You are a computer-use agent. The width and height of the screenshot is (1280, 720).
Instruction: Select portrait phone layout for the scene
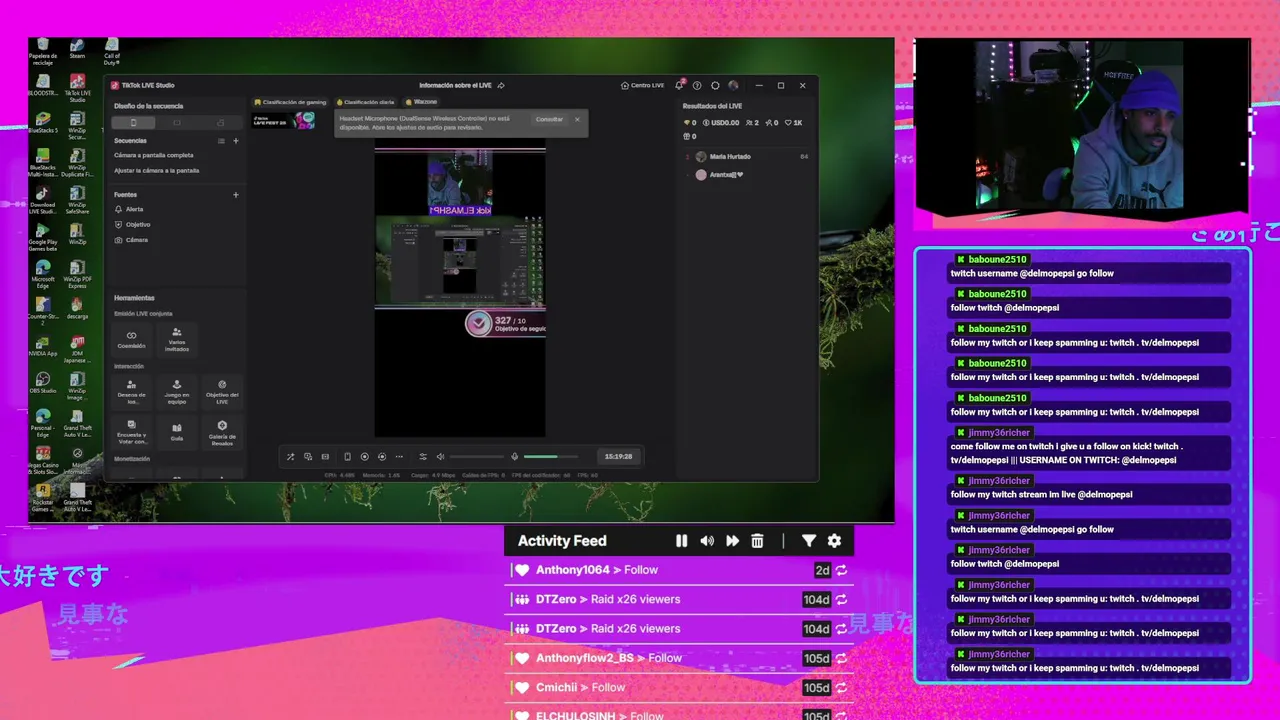click(133, 123)
